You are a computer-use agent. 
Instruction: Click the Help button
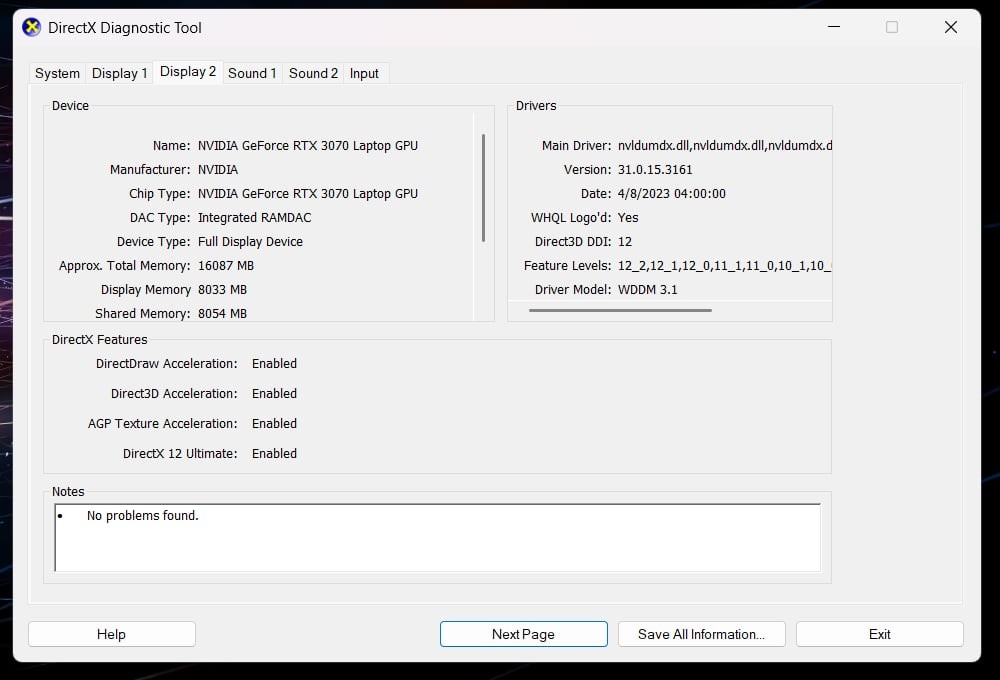[112, 634]
